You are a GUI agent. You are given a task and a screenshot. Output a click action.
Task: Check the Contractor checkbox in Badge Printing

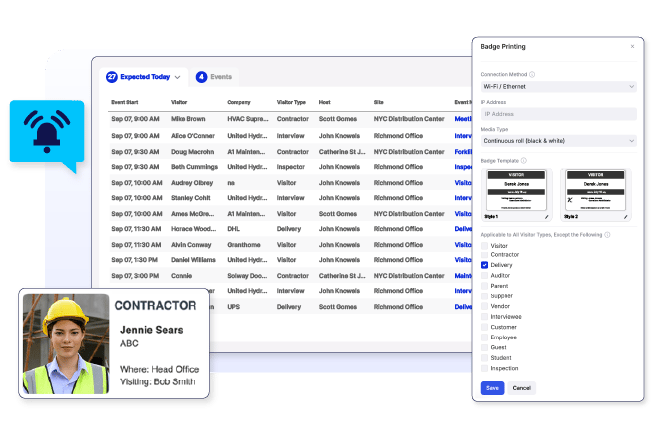[484, 255]
